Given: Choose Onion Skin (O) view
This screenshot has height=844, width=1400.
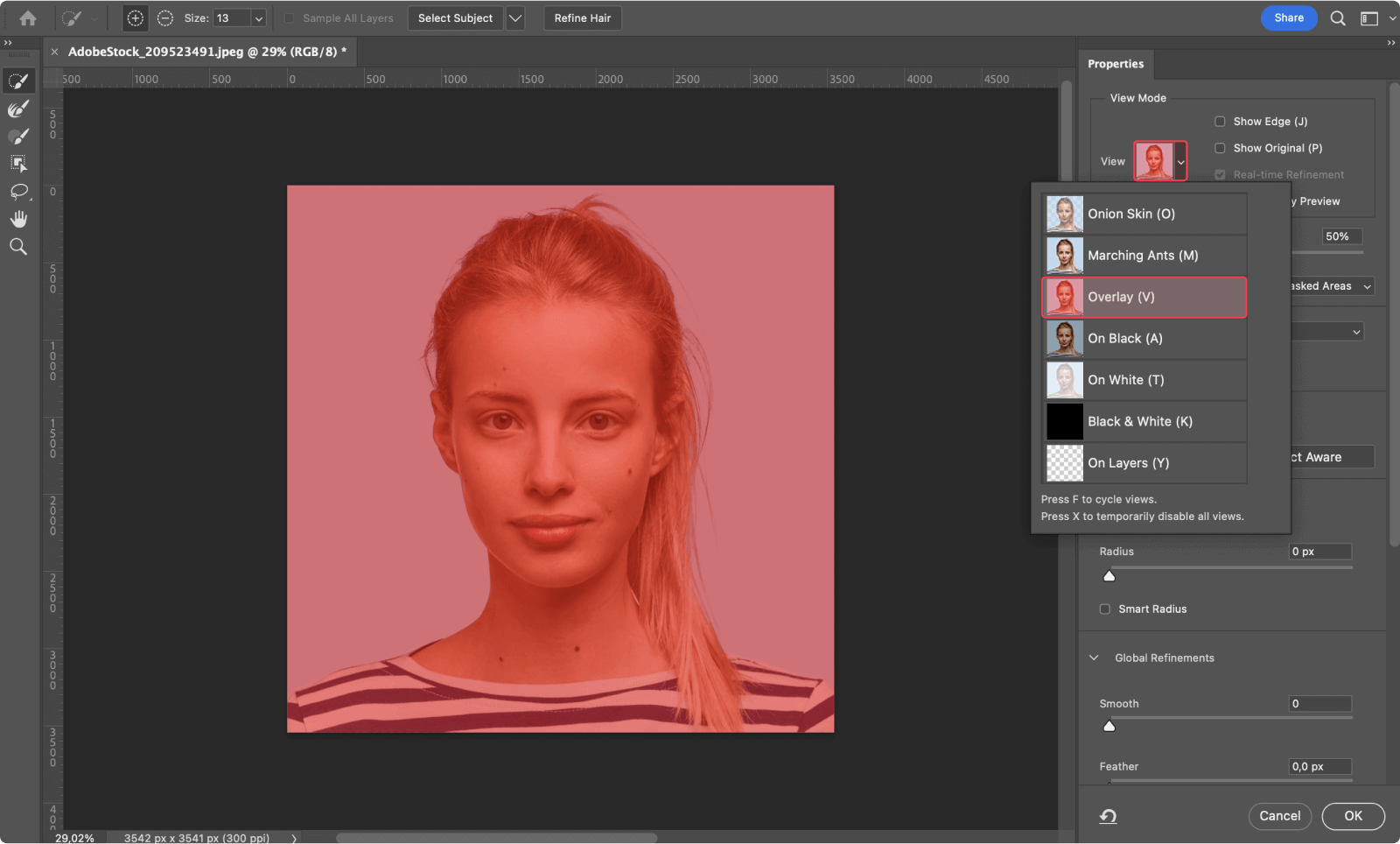Looking at the screenshot, I should 1144,214.
